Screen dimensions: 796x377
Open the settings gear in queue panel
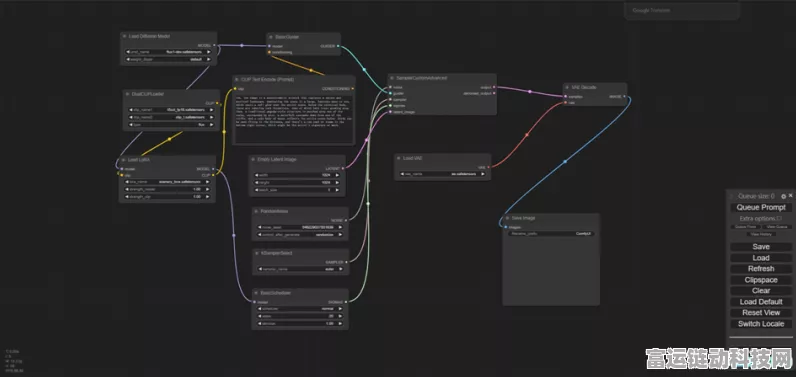[x=783, y=196]
